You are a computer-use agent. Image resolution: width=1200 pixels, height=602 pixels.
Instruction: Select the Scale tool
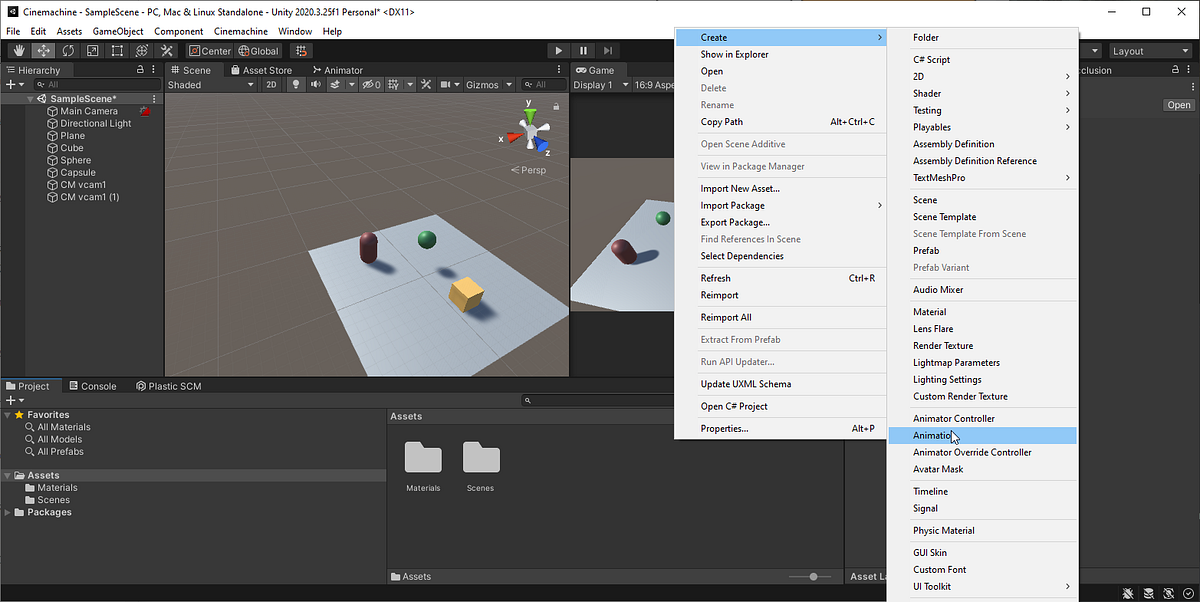click(91, 50)
